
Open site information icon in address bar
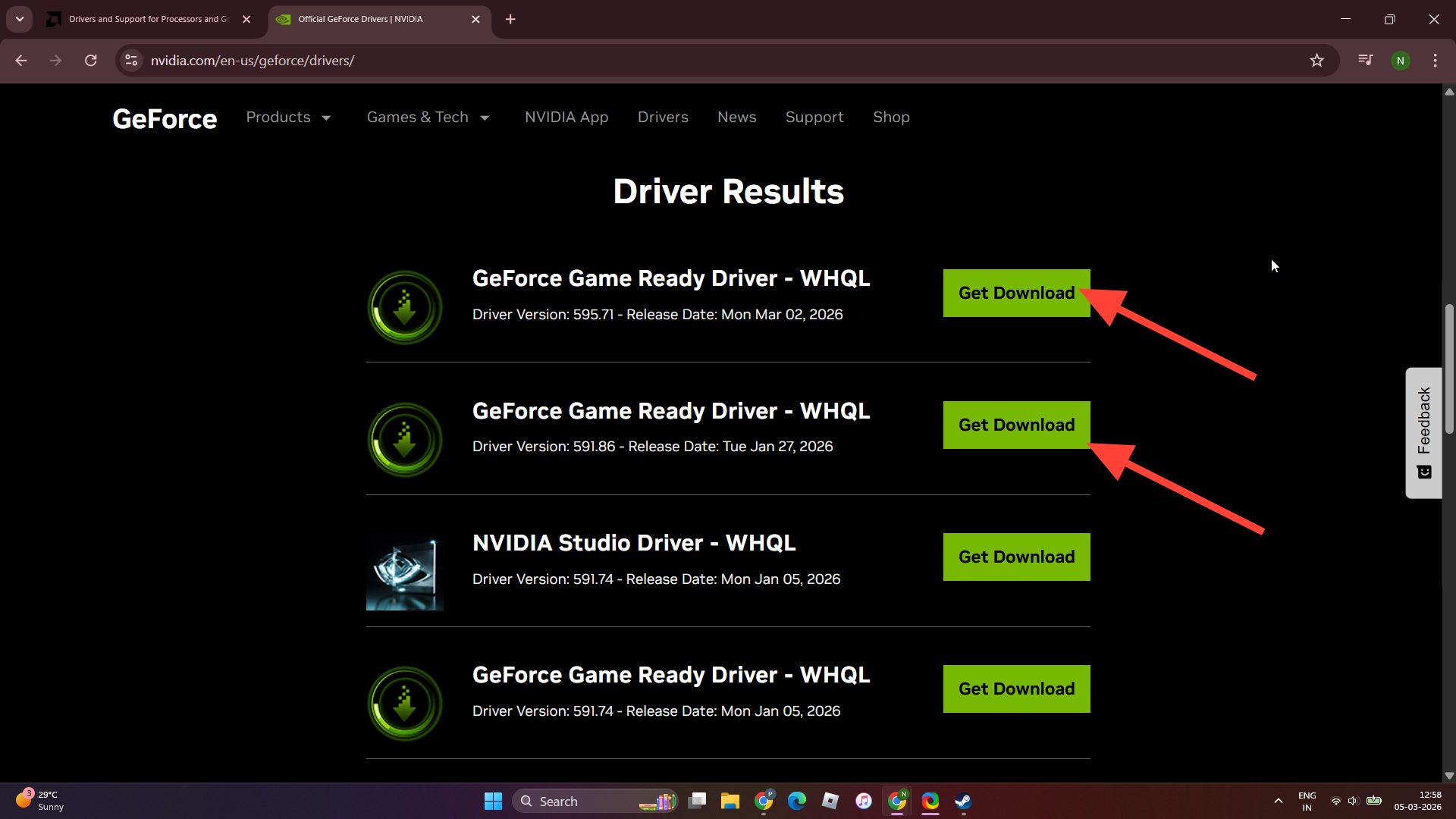pos(131,61)
